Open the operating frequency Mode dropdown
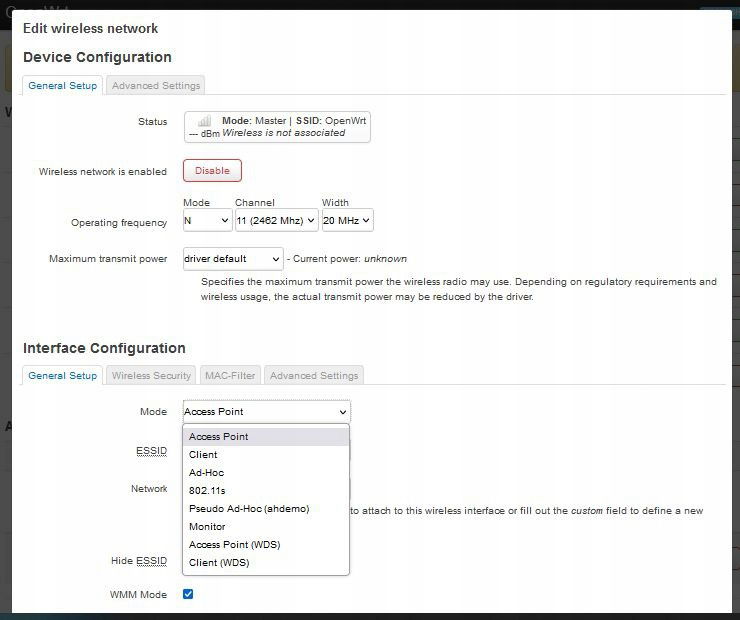This screenshot has height=620, width=740. coord(207,220)
